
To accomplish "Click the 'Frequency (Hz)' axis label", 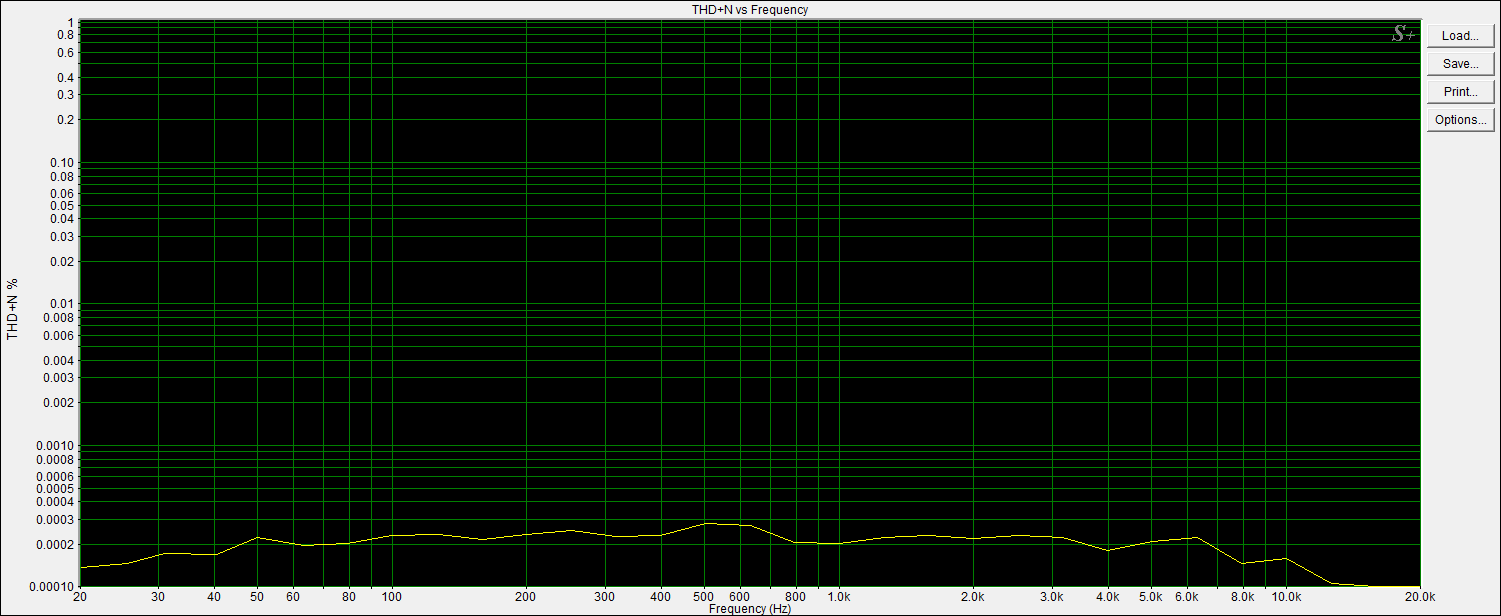I will point(750,609).
